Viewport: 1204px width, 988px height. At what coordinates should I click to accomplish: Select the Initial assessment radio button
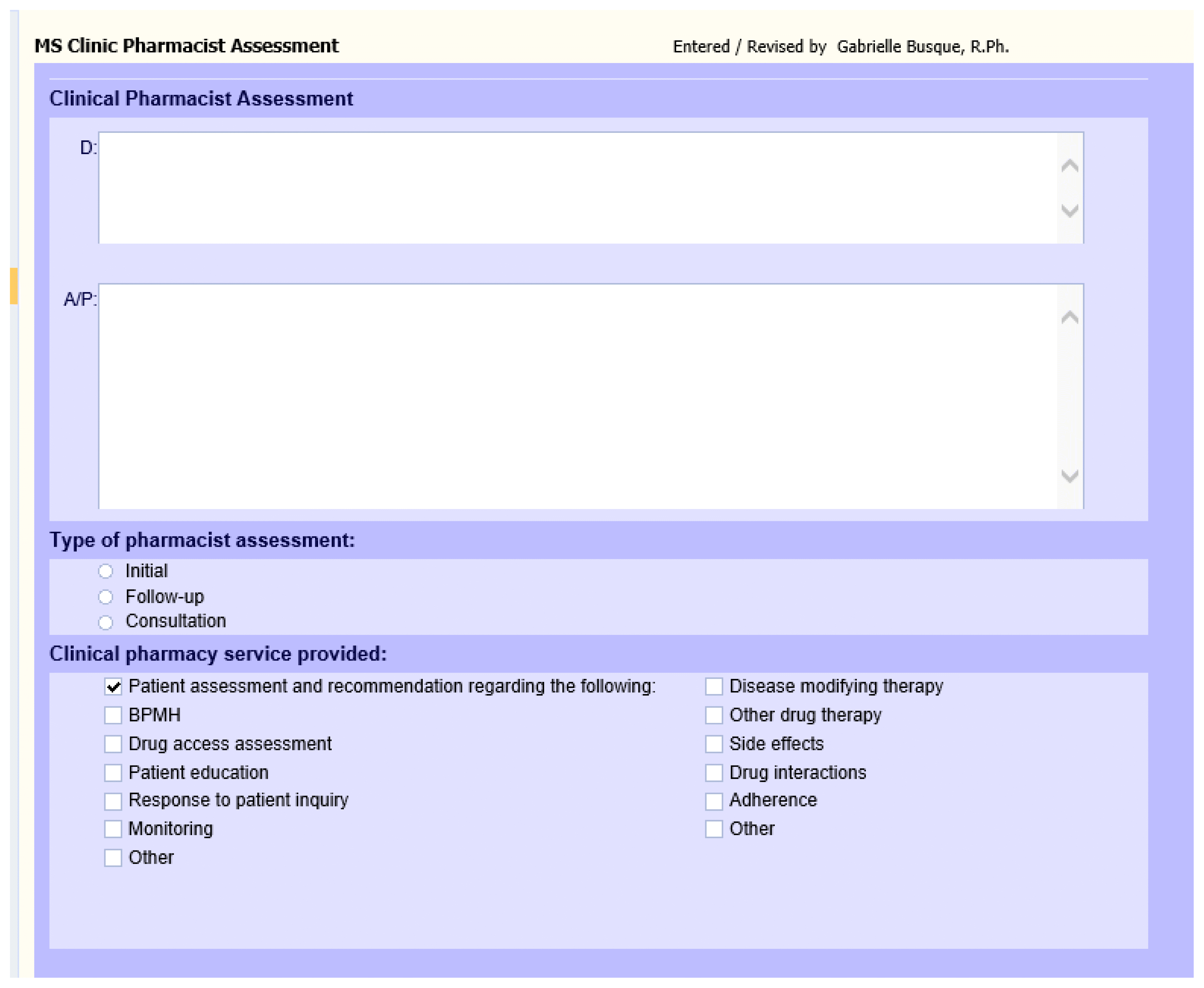(x=105, y=571)
